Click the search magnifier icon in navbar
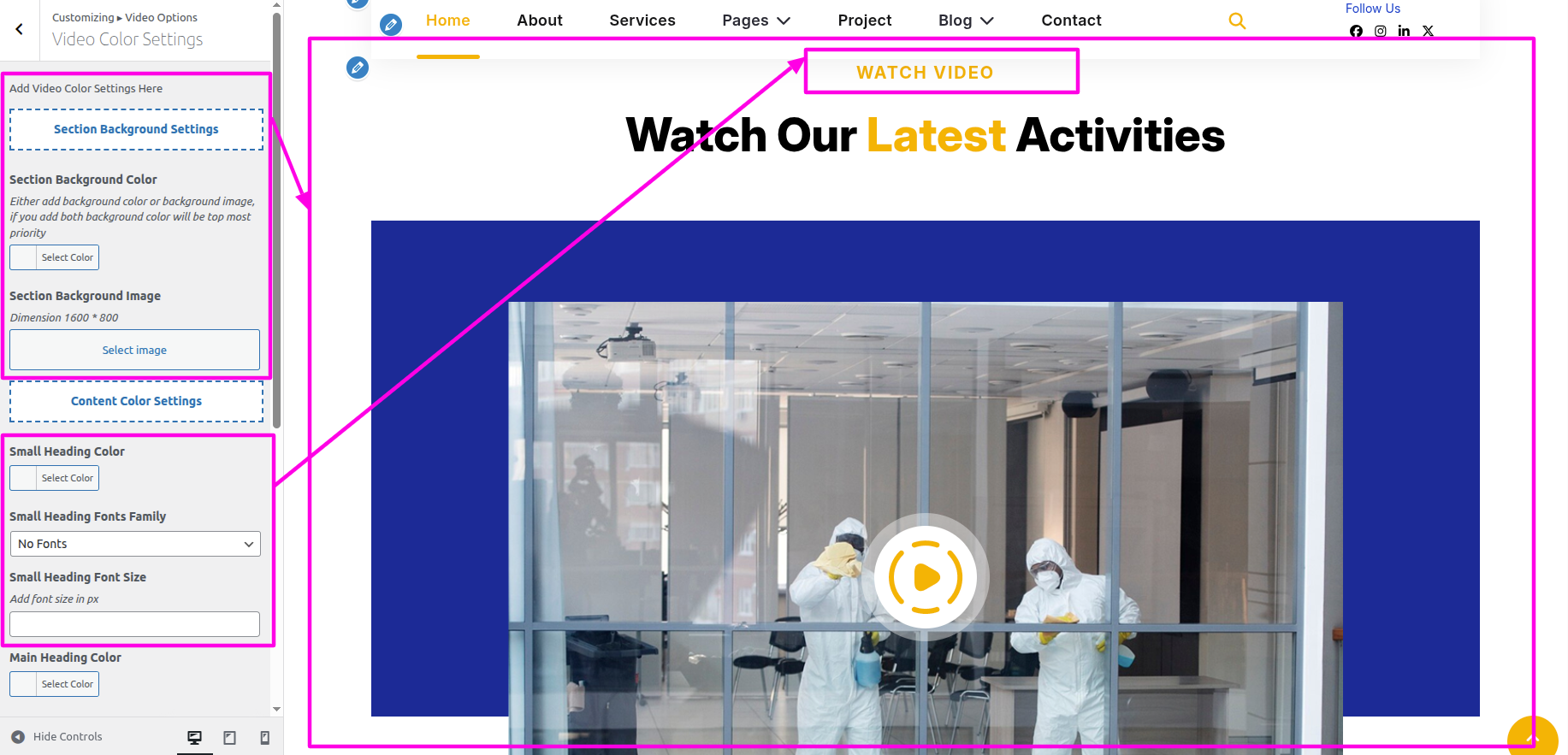The width and height of the screenshot is (1568, 755). [x=1237, y=21]
